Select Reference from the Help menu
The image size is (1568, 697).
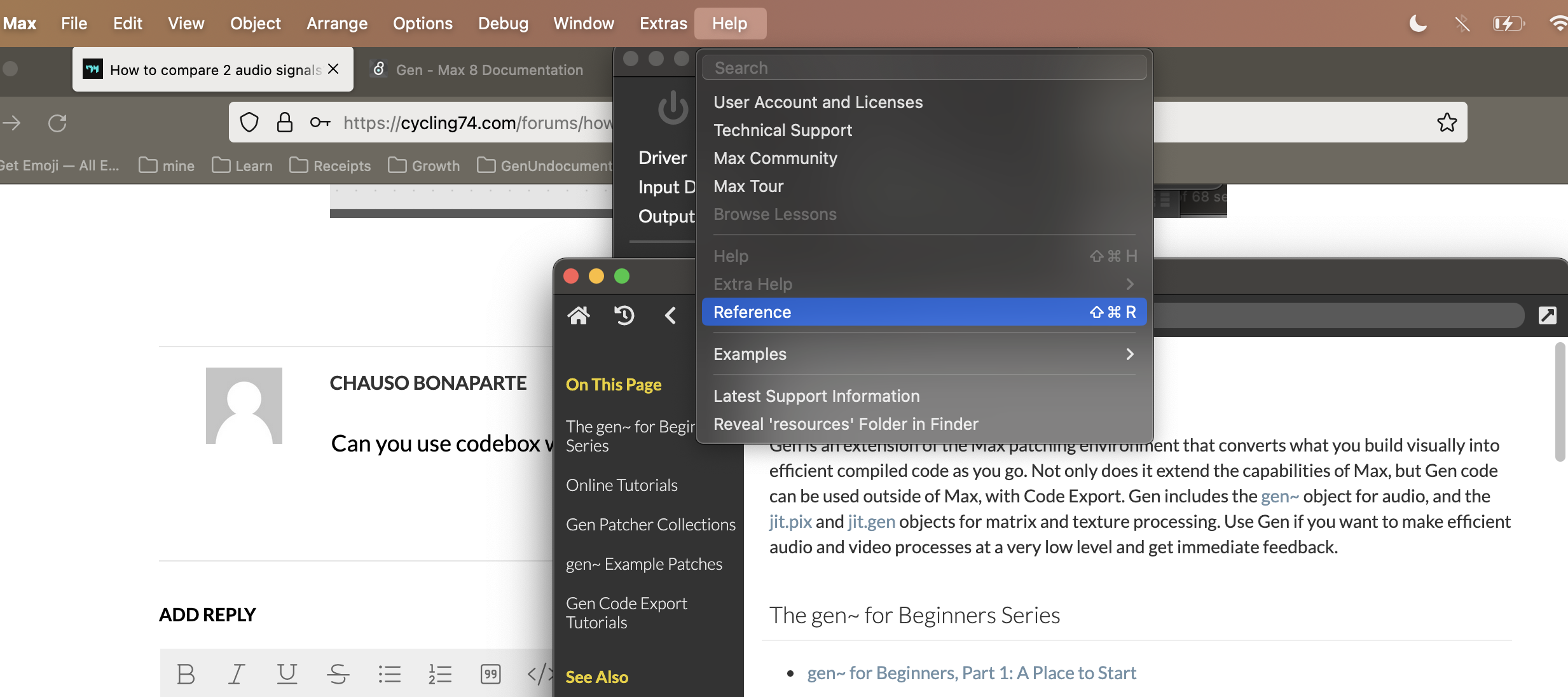click(x=923, y=312)
